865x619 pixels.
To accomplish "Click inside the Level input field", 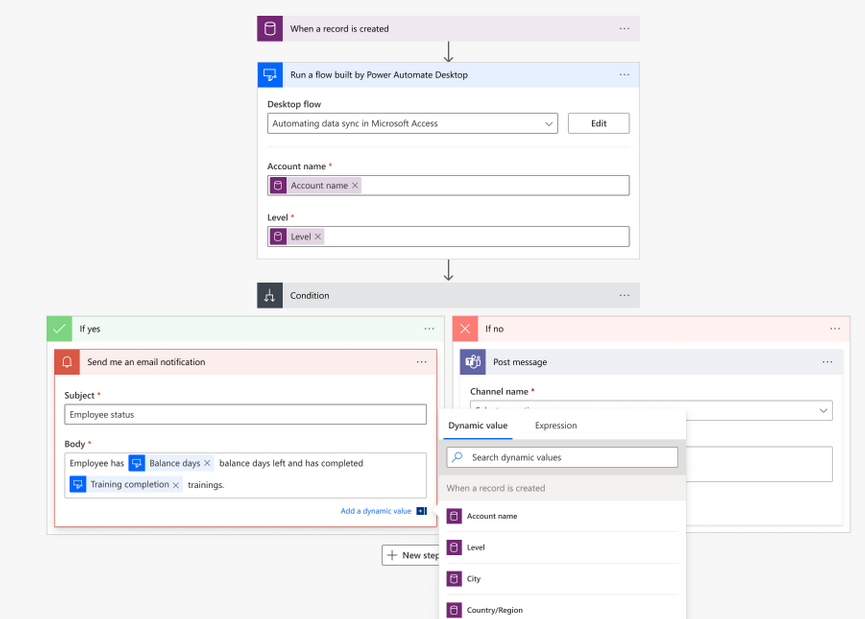I will click(x=448, y=237).
